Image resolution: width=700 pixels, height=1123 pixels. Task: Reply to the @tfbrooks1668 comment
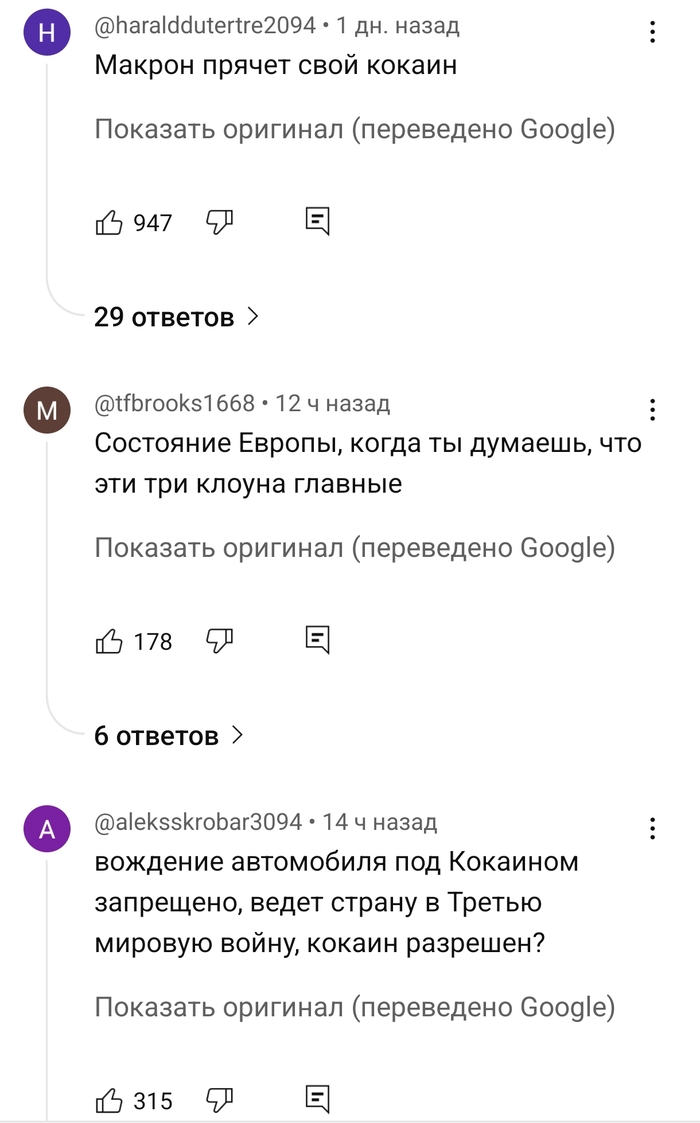pyautogui.click(x=317, y=640)
